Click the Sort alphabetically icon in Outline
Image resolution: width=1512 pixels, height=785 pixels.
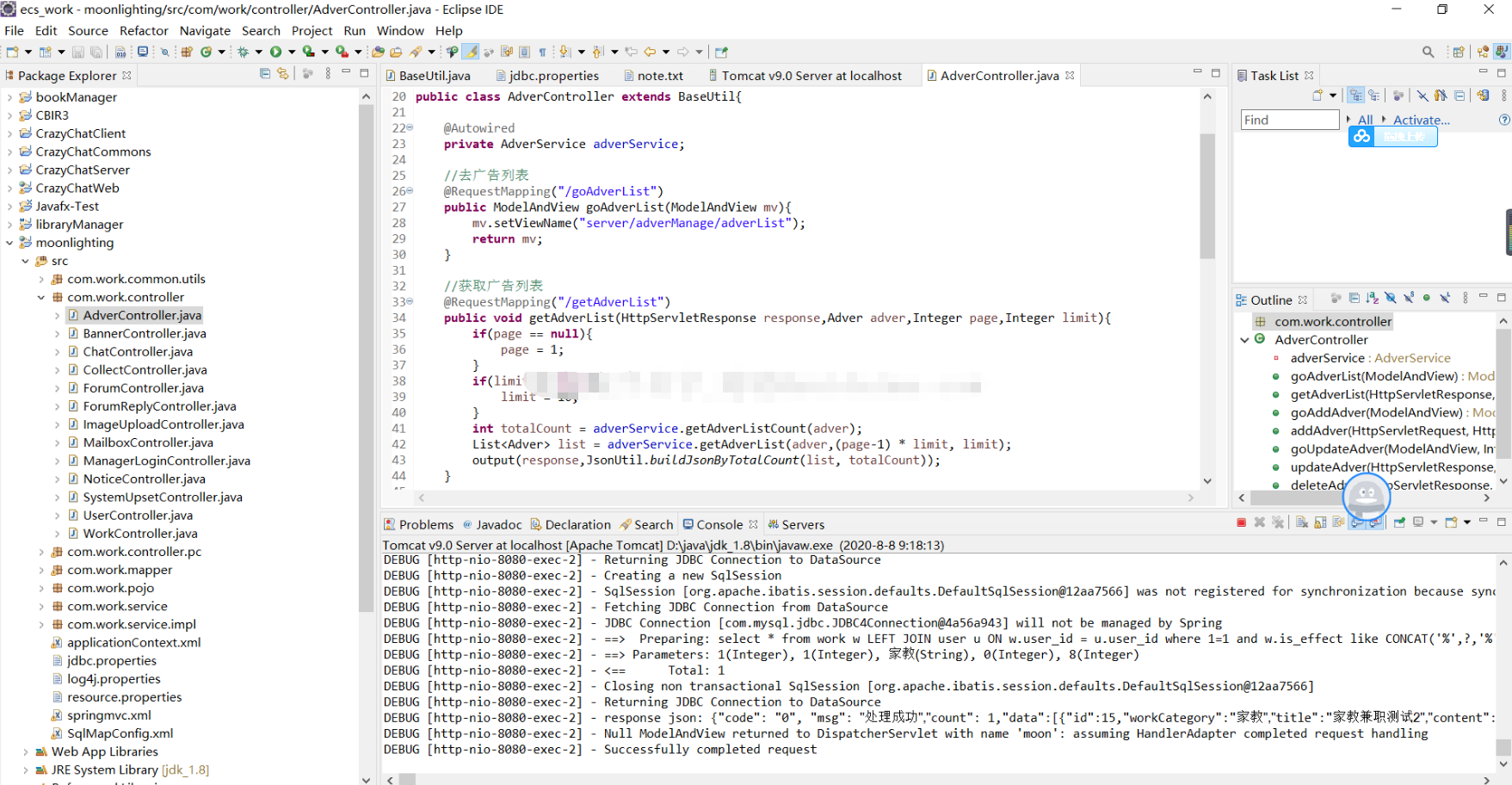coord(1372,298)
